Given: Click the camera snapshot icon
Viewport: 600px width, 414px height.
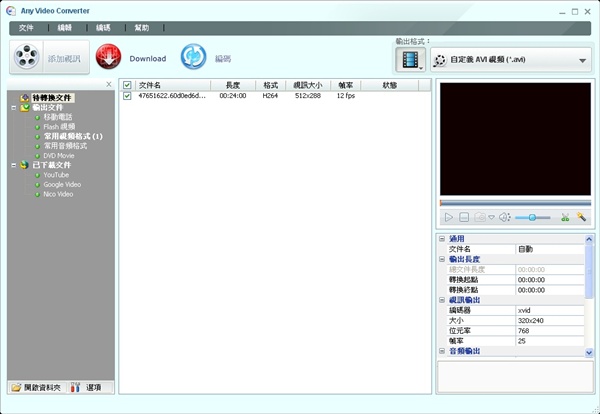Looking at the screenshot, I should pyautogui.click(x=480, y=217).
